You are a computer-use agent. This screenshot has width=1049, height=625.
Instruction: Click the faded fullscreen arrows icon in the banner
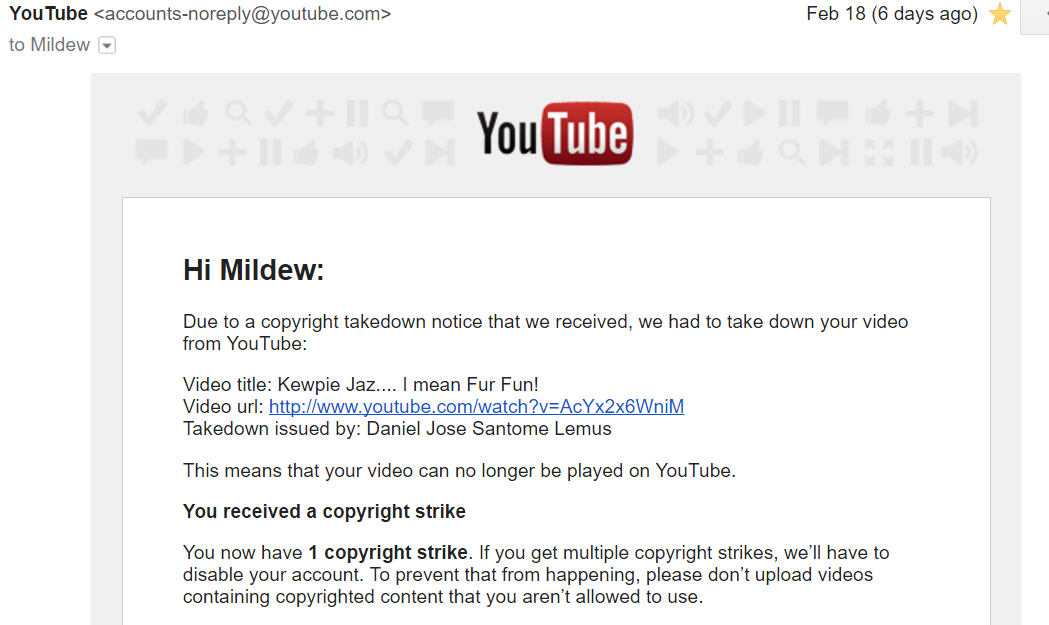click(x=878, y=153)
